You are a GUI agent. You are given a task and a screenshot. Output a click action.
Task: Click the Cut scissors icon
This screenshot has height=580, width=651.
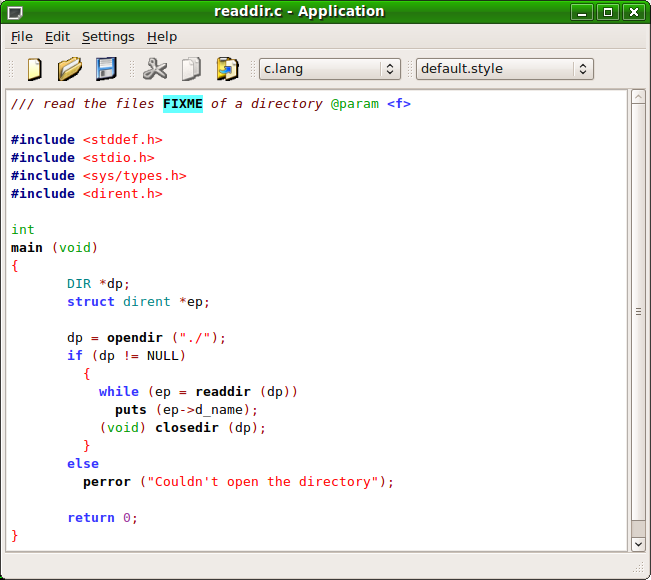click(x=155, y=69)
